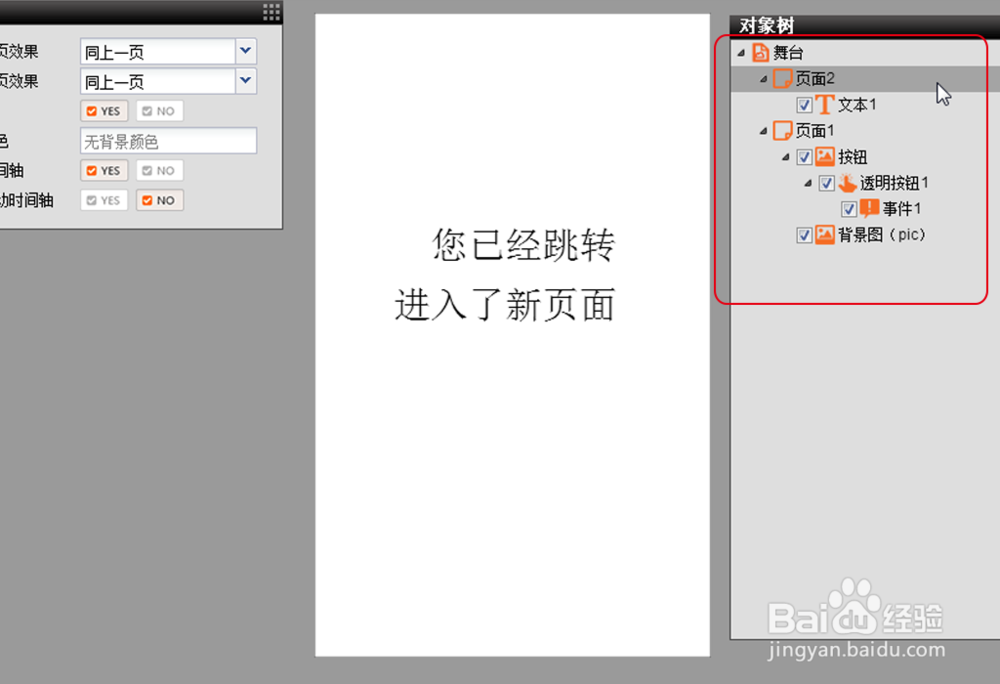Uncheck the 事件1 checkbox
The height and width of the screenshot is (684, 1000).
click(x=849, y=209)
